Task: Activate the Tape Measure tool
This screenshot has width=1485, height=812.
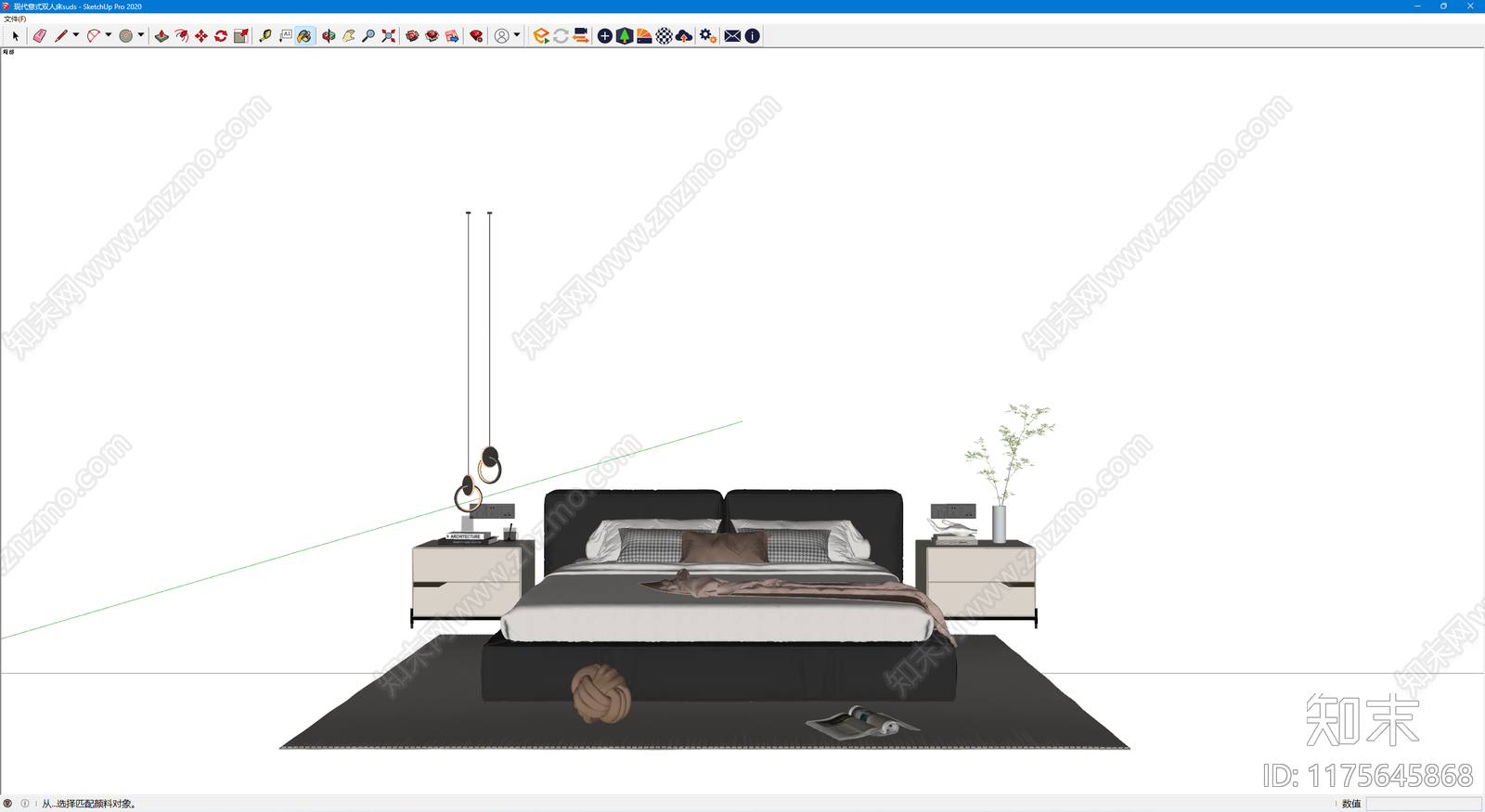Action: pyautogui.click(x=265, y=36)
